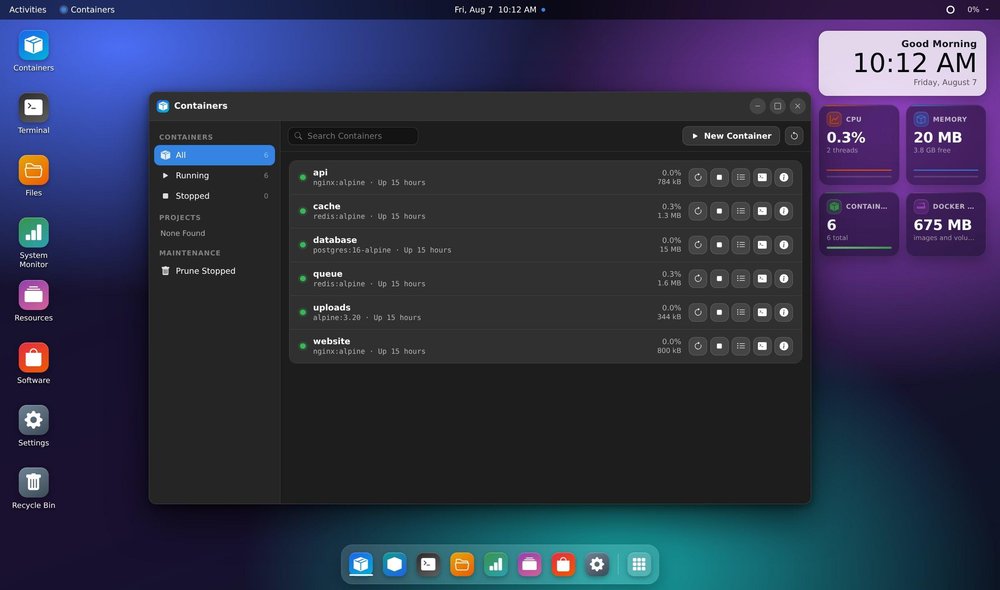This screenshot has width=1000, height=590.
Task: Open the Memory widget card
Action: (x=946, y=145)
